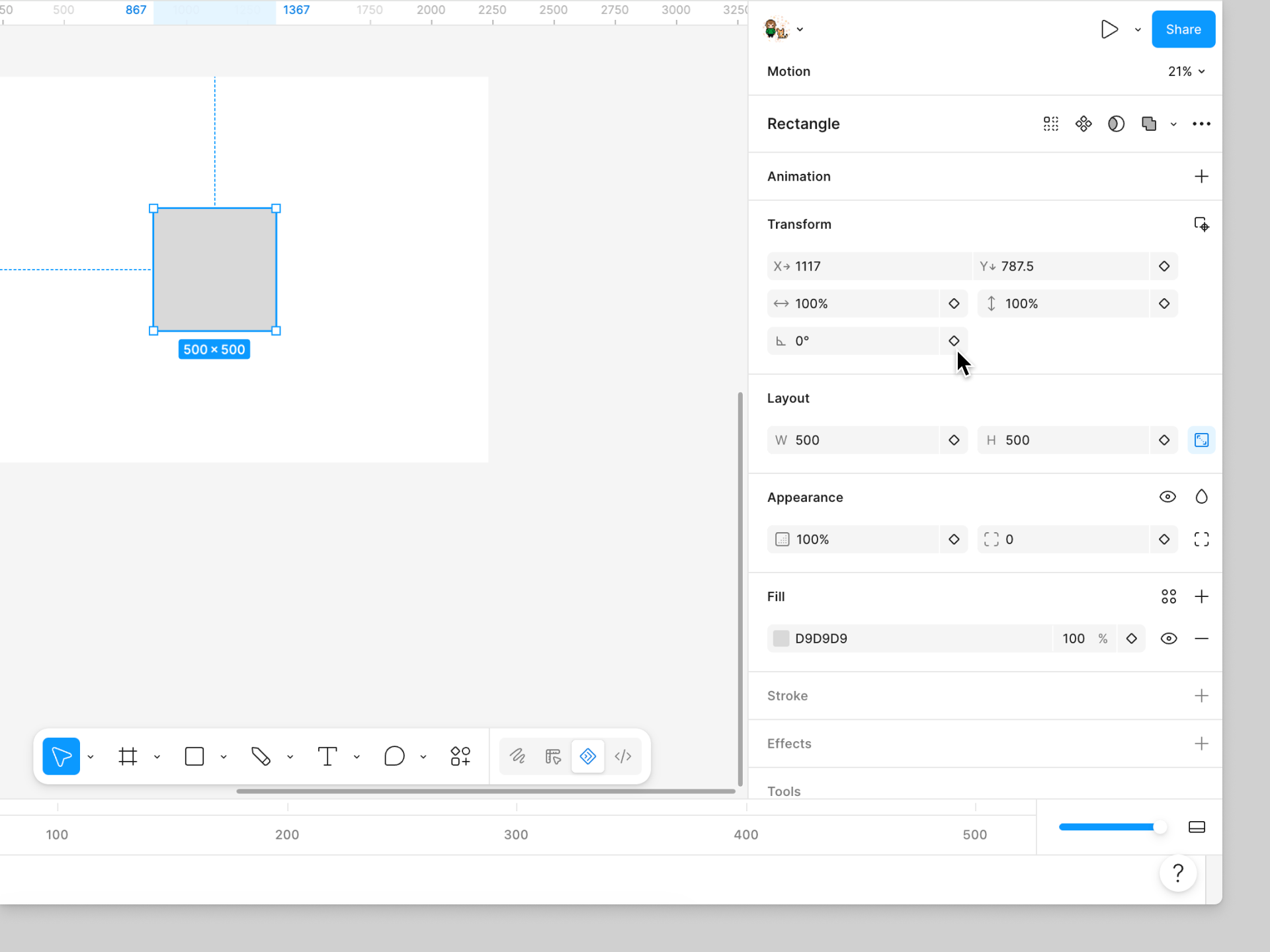Add keyframe for position
This screenshot has height=952, width=1270.
pyautogui.click(x=1164, y=266)
